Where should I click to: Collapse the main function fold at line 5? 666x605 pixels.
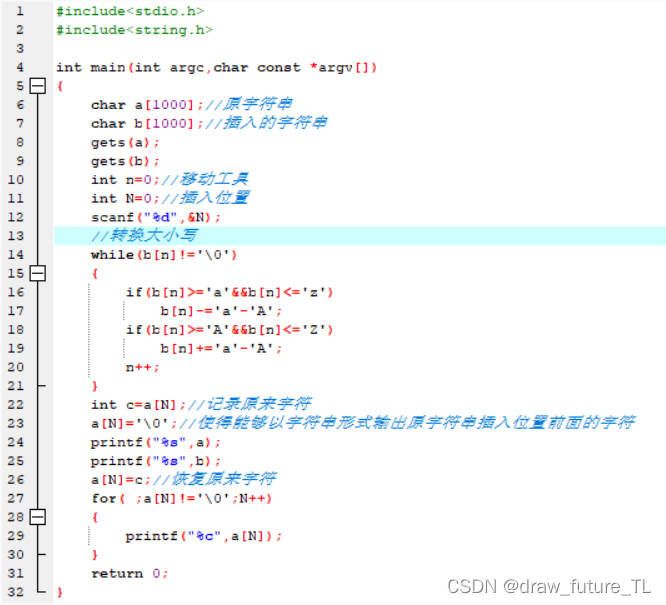[x=37, y=86]
